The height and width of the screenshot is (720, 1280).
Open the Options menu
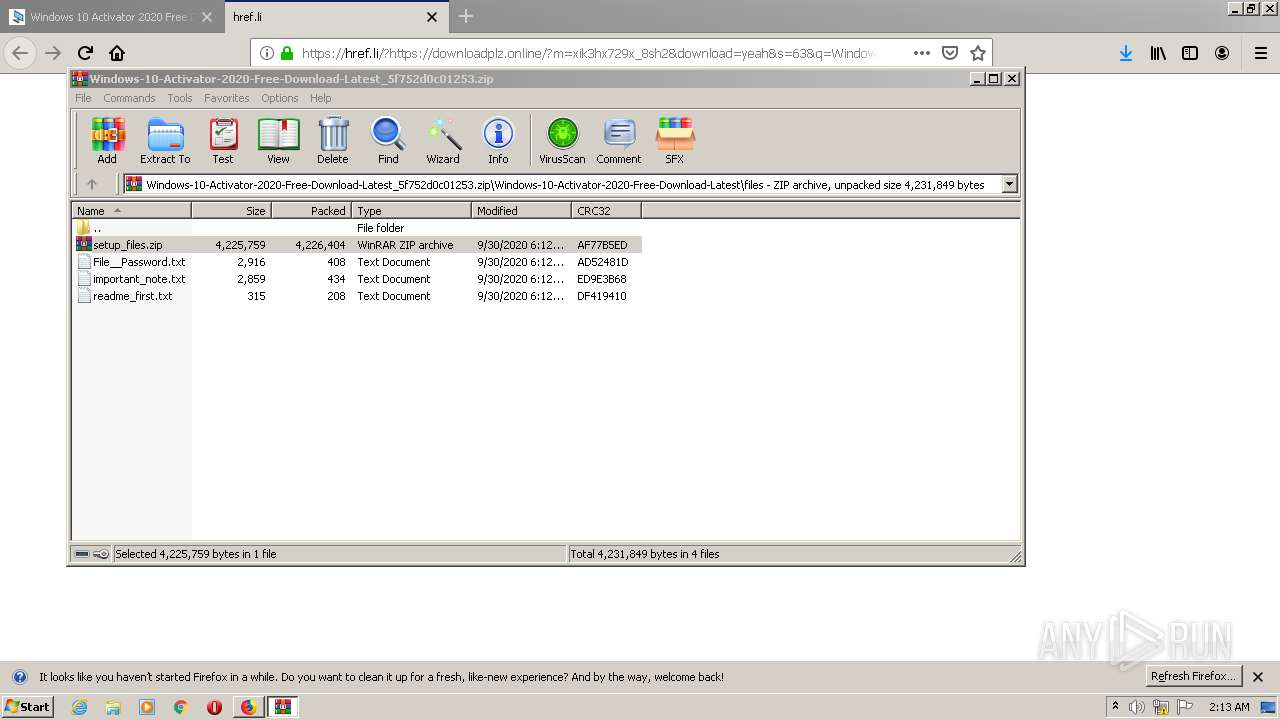click(280, 98)
